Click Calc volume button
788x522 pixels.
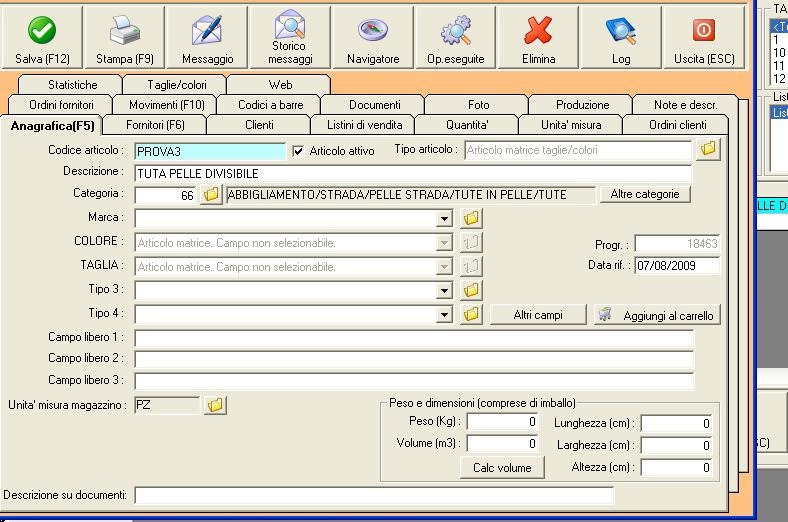(502, 468)
